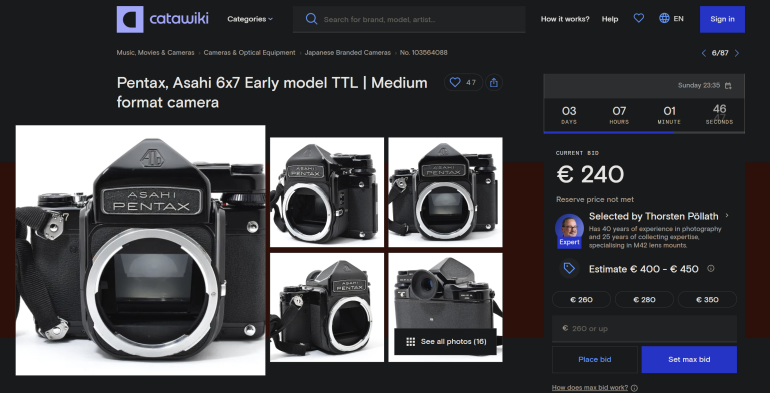Choose the € 350 quick bid
This screenshot has width=770, height=393.
(707, 300)
